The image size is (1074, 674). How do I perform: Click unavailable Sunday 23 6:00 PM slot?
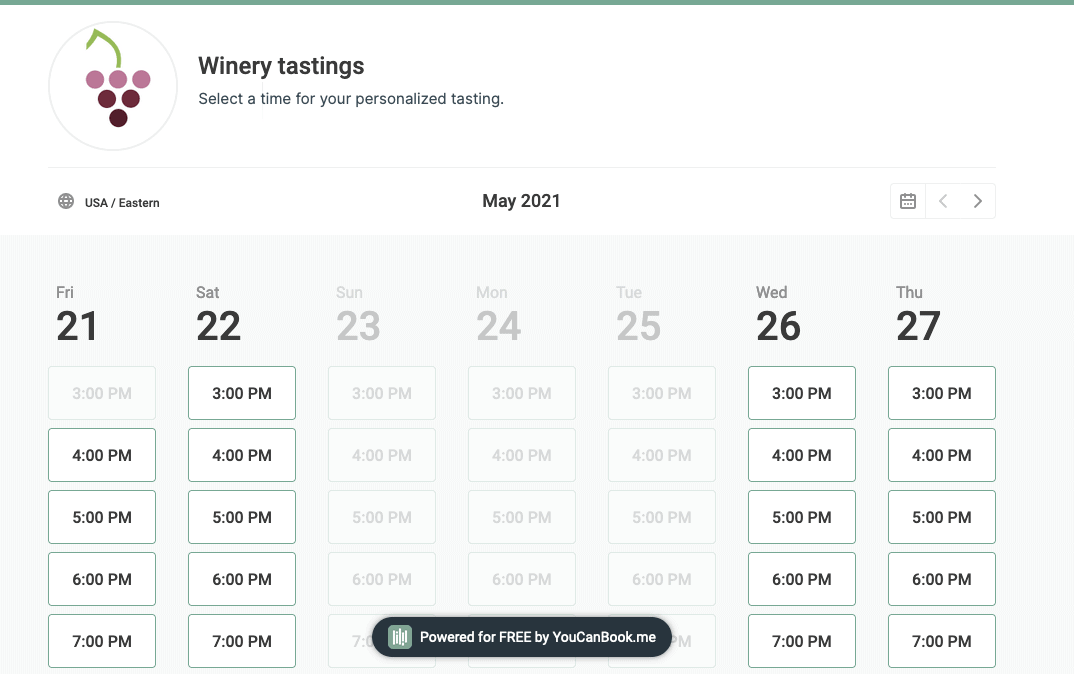382,579
